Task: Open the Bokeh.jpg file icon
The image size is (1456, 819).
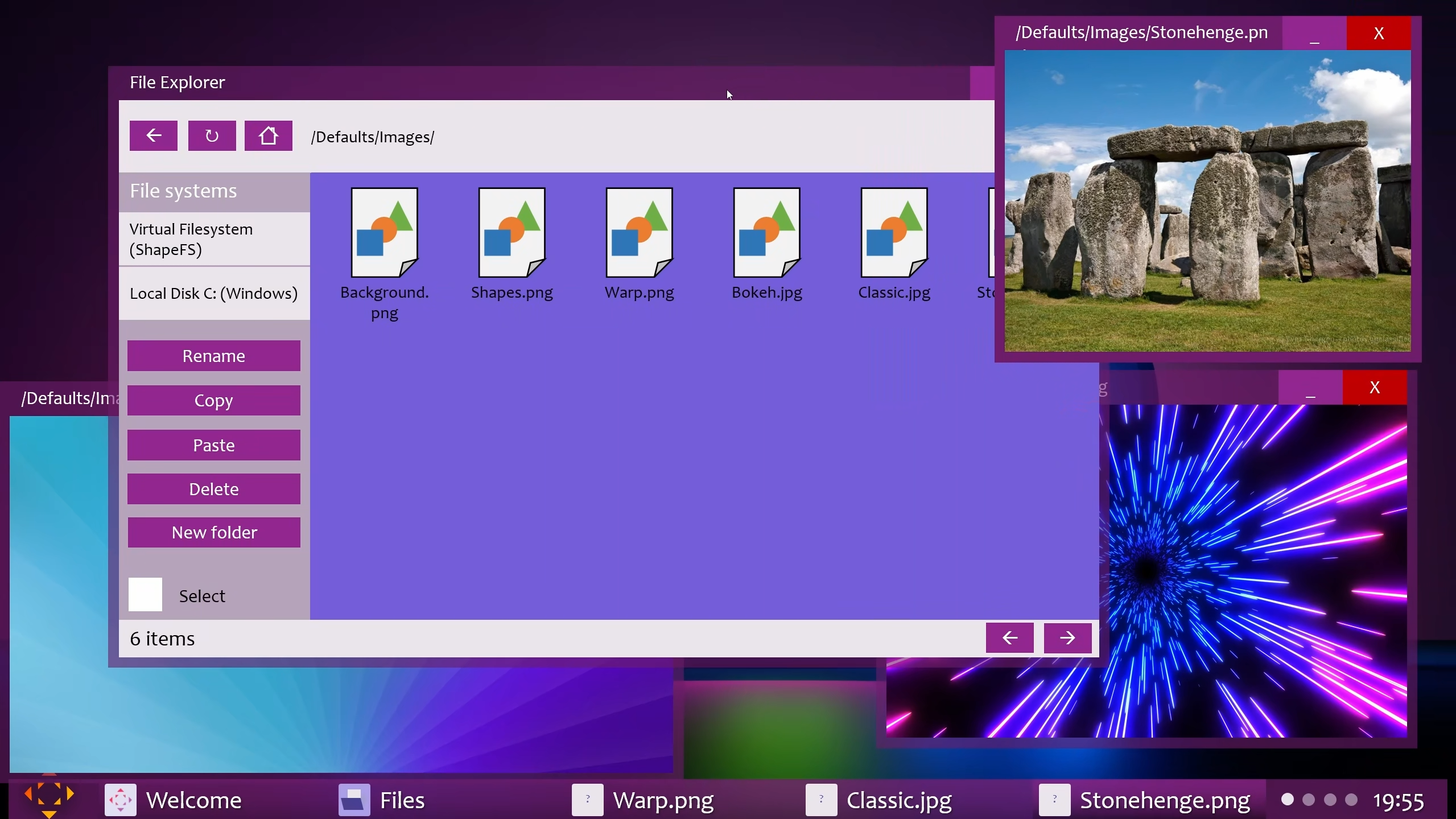Action: point(766,233)
